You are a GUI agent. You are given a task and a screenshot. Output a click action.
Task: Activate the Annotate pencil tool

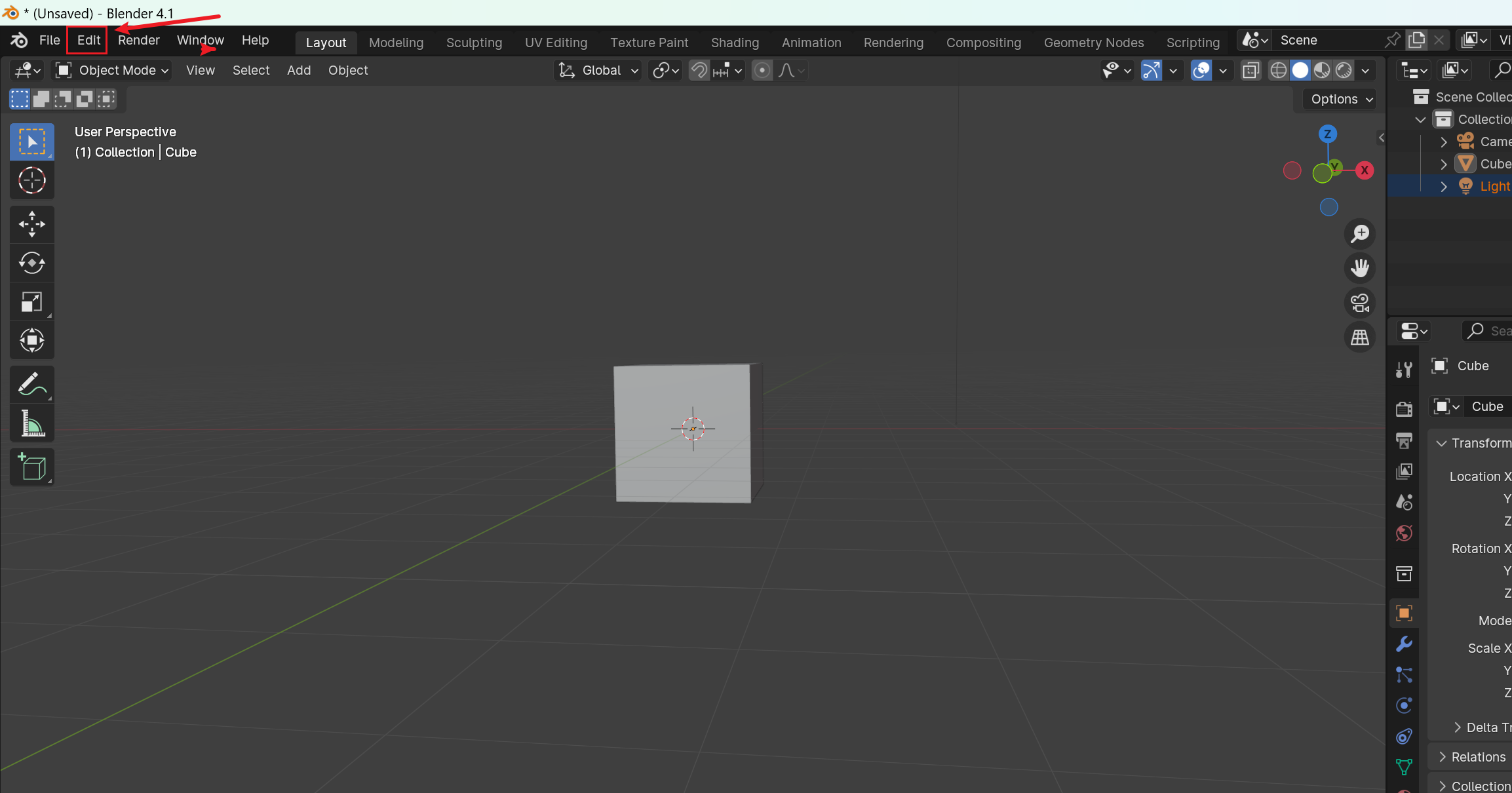click(x=31, y=385)
